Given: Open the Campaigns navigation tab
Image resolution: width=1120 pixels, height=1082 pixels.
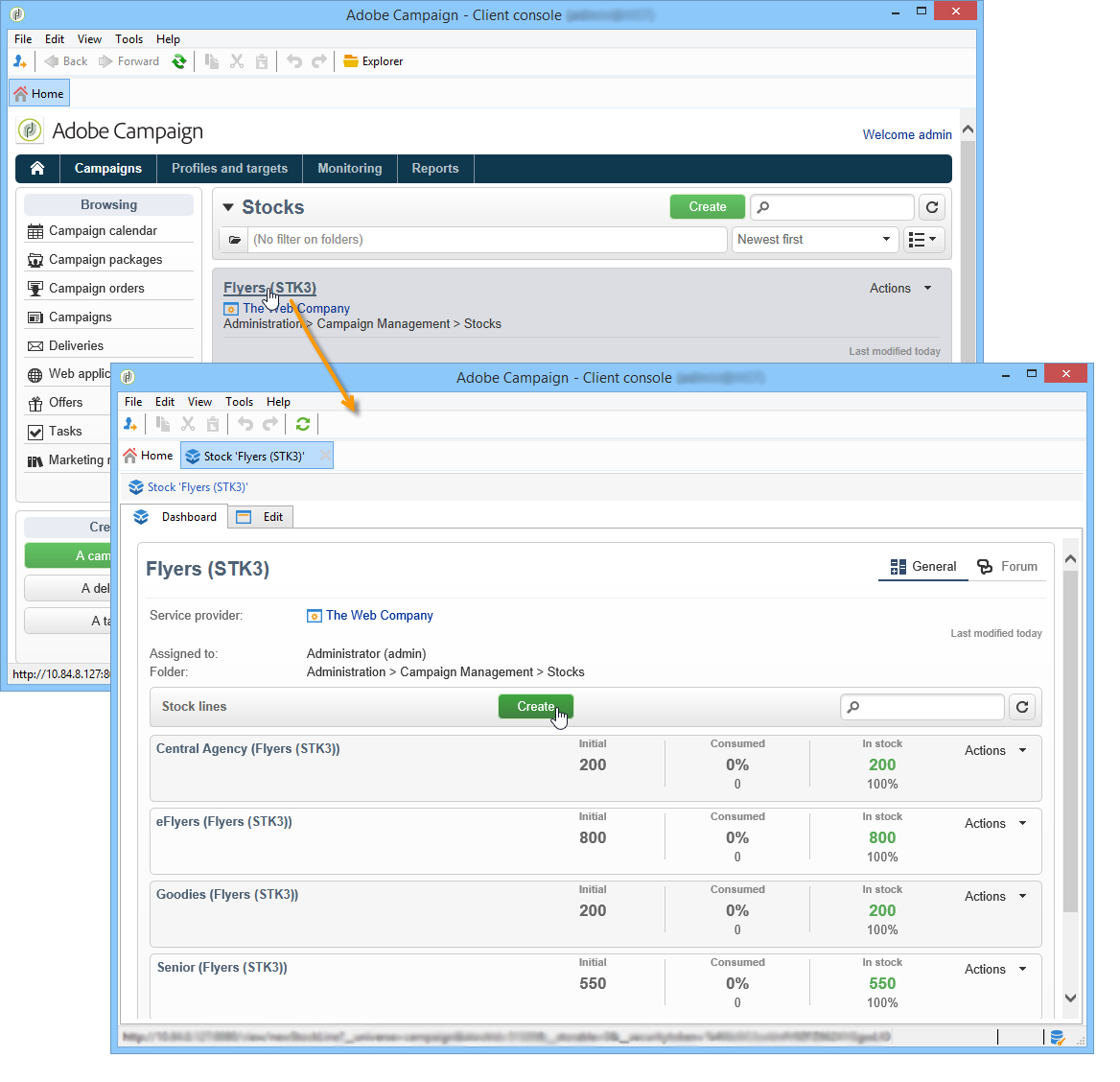Looking at the screenshot, I should [x=107, y=168].
